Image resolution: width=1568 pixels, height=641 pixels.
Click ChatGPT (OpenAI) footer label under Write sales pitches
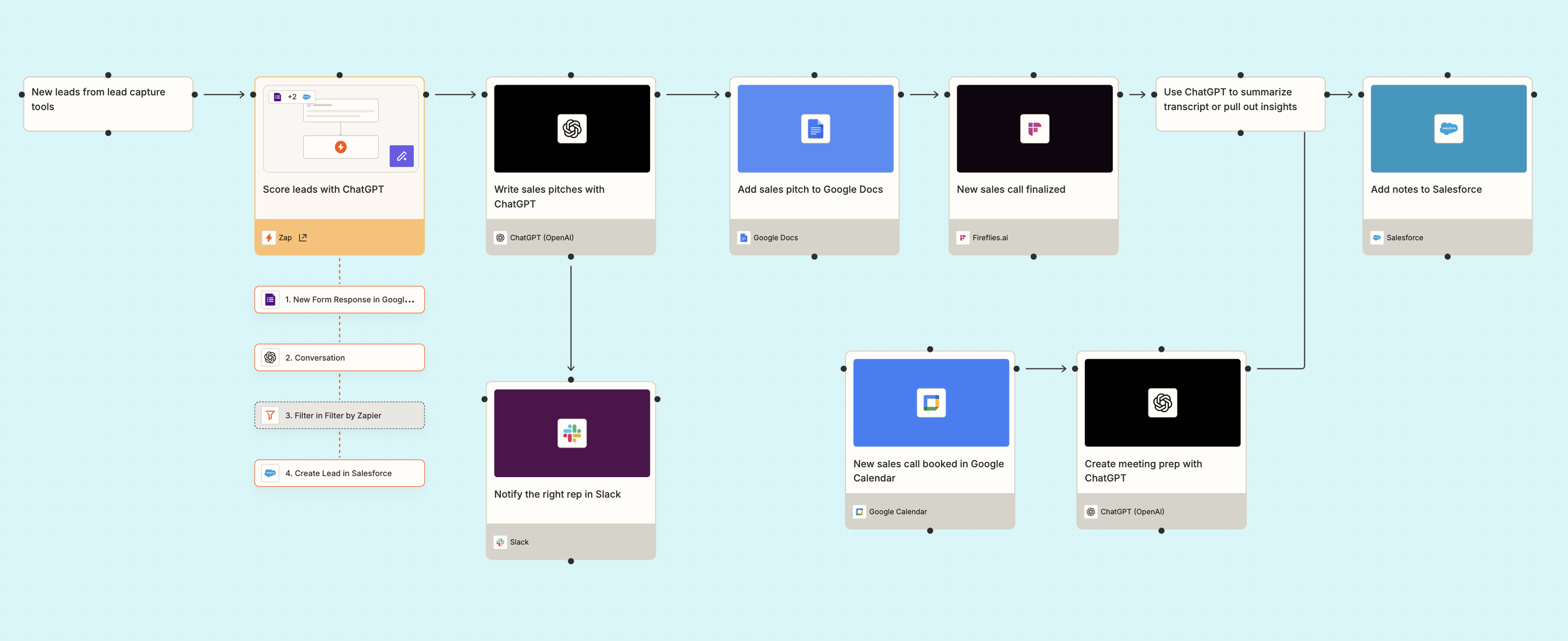click(x=542, y=237)
